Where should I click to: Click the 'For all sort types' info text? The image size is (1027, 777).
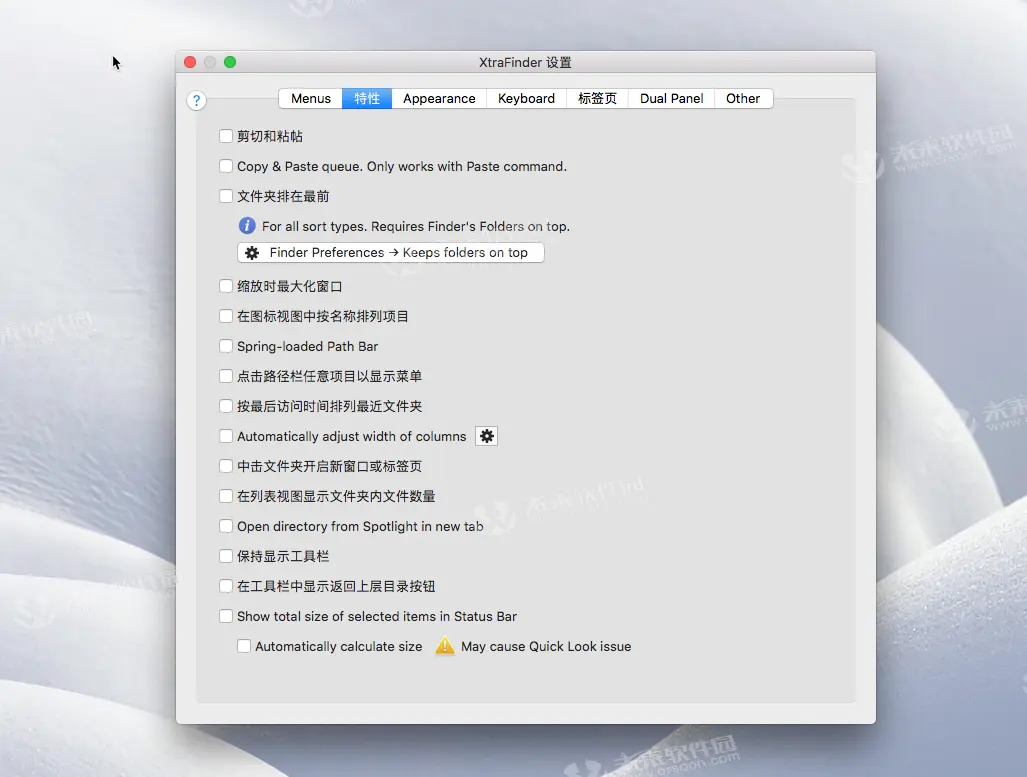[x=416, y=227]
